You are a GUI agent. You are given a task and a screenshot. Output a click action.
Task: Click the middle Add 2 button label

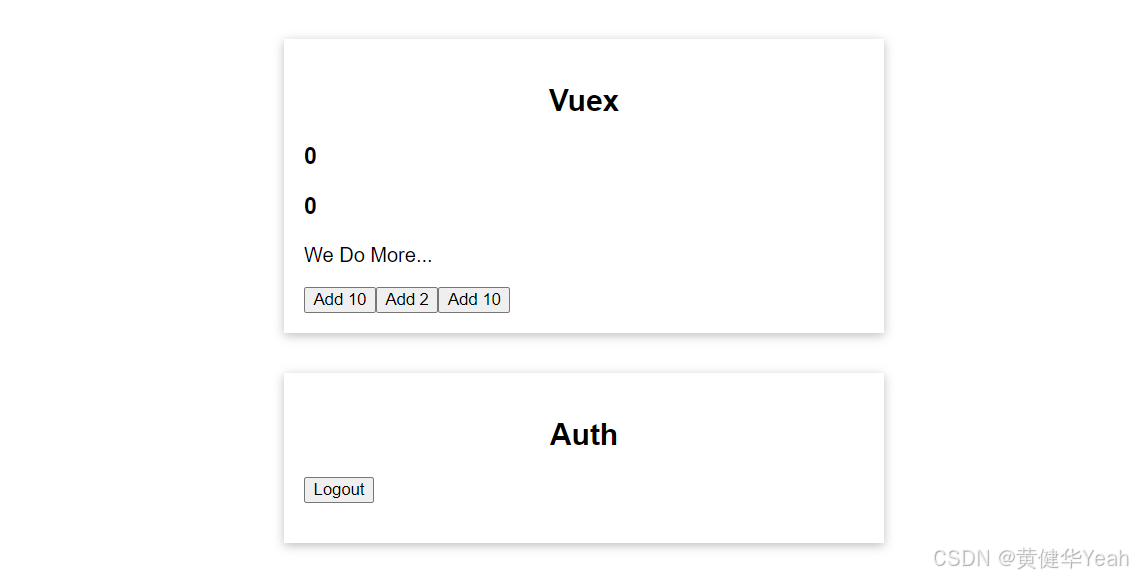(406, 299)
